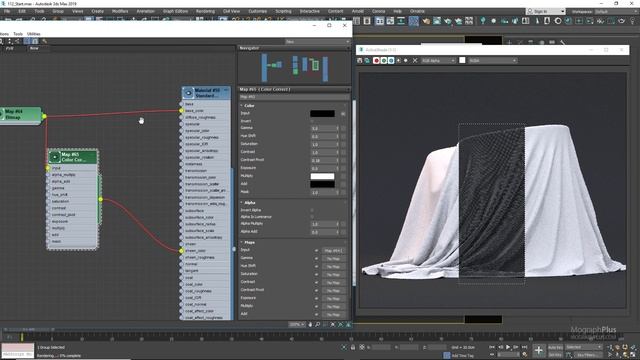Click the far-right light bulb toolbar icon

tap(632, 21)
